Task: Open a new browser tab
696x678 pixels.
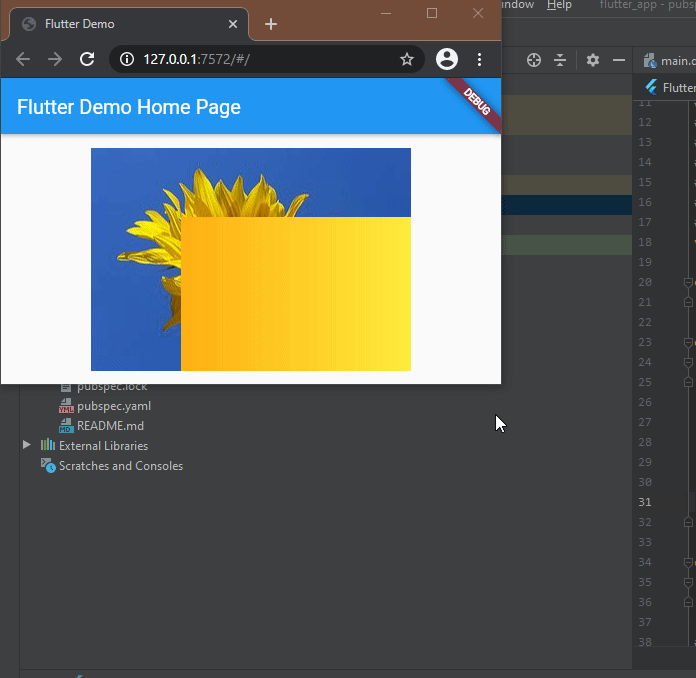Action: 271,24
